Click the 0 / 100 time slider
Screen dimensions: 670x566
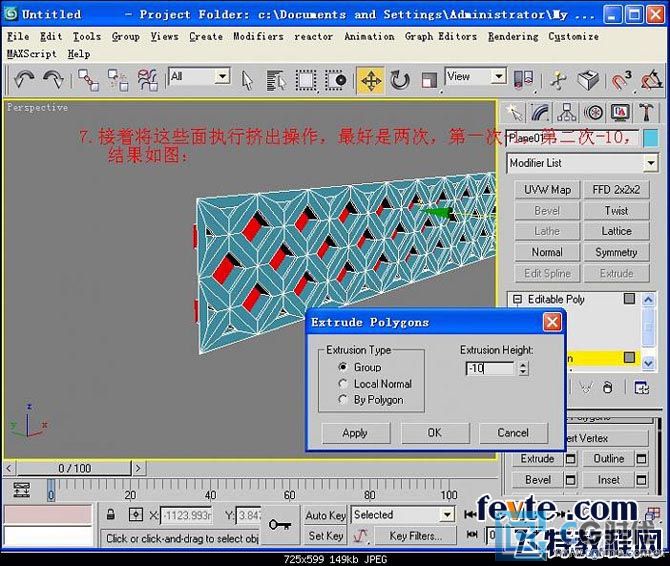[74, 469]
